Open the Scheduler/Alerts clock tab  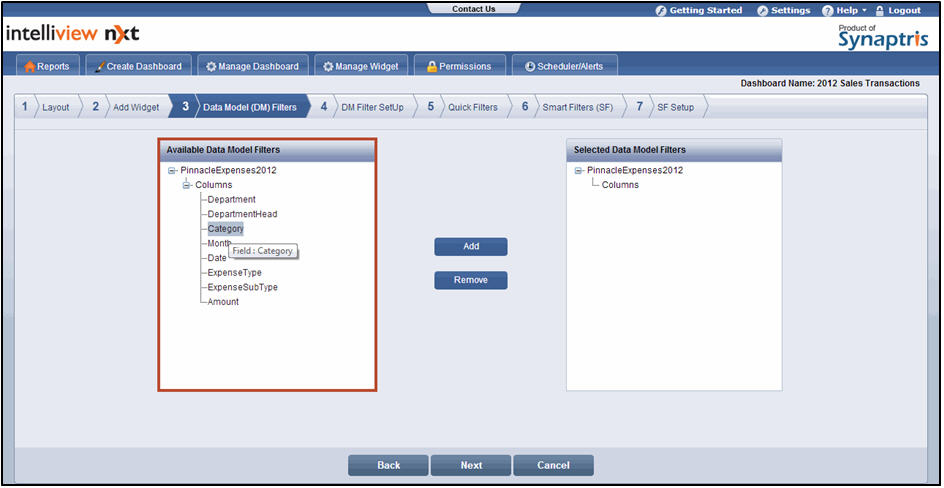(x=565, y=66)
